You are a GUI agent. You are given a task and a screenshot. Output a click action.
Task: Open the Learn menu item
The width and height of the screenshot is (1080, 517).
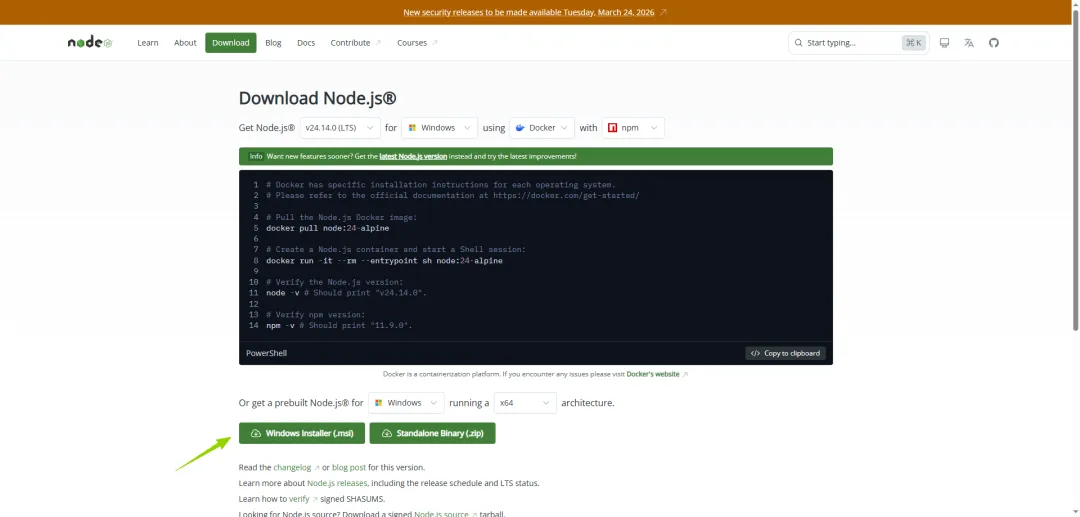pos(147,43)
